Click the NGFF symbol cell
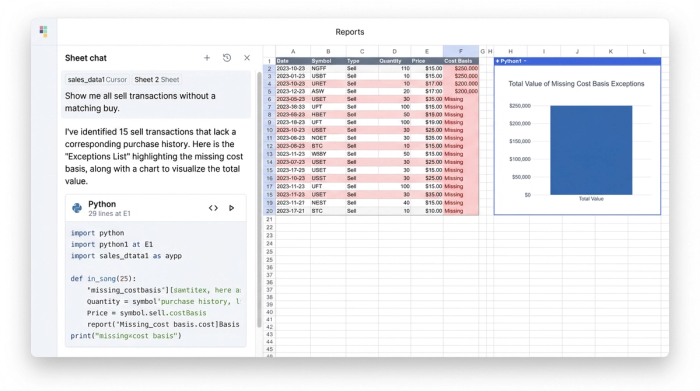Image resolution: width=700 pixels, height=391 pixels. tap(328, 69)
